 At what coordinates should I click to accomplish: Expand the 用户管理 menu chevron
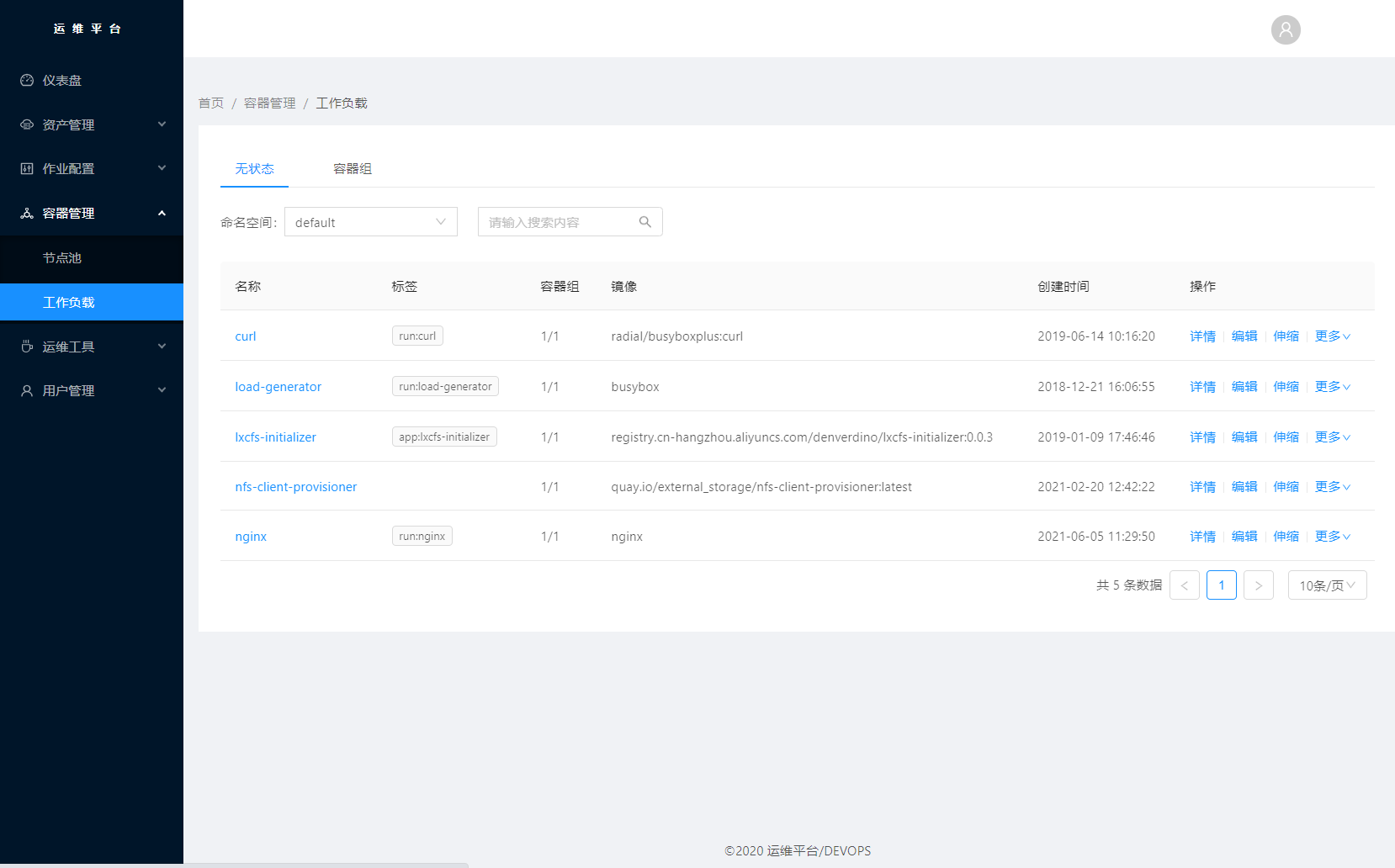pyautogui.click(x=162, y=390)
